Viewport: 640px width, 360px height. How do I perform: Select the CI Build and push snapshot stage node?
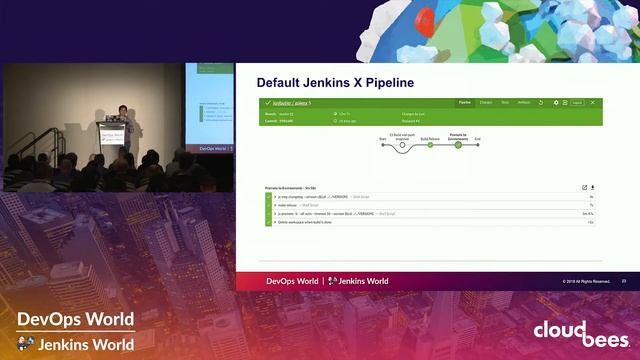point(402,145)
